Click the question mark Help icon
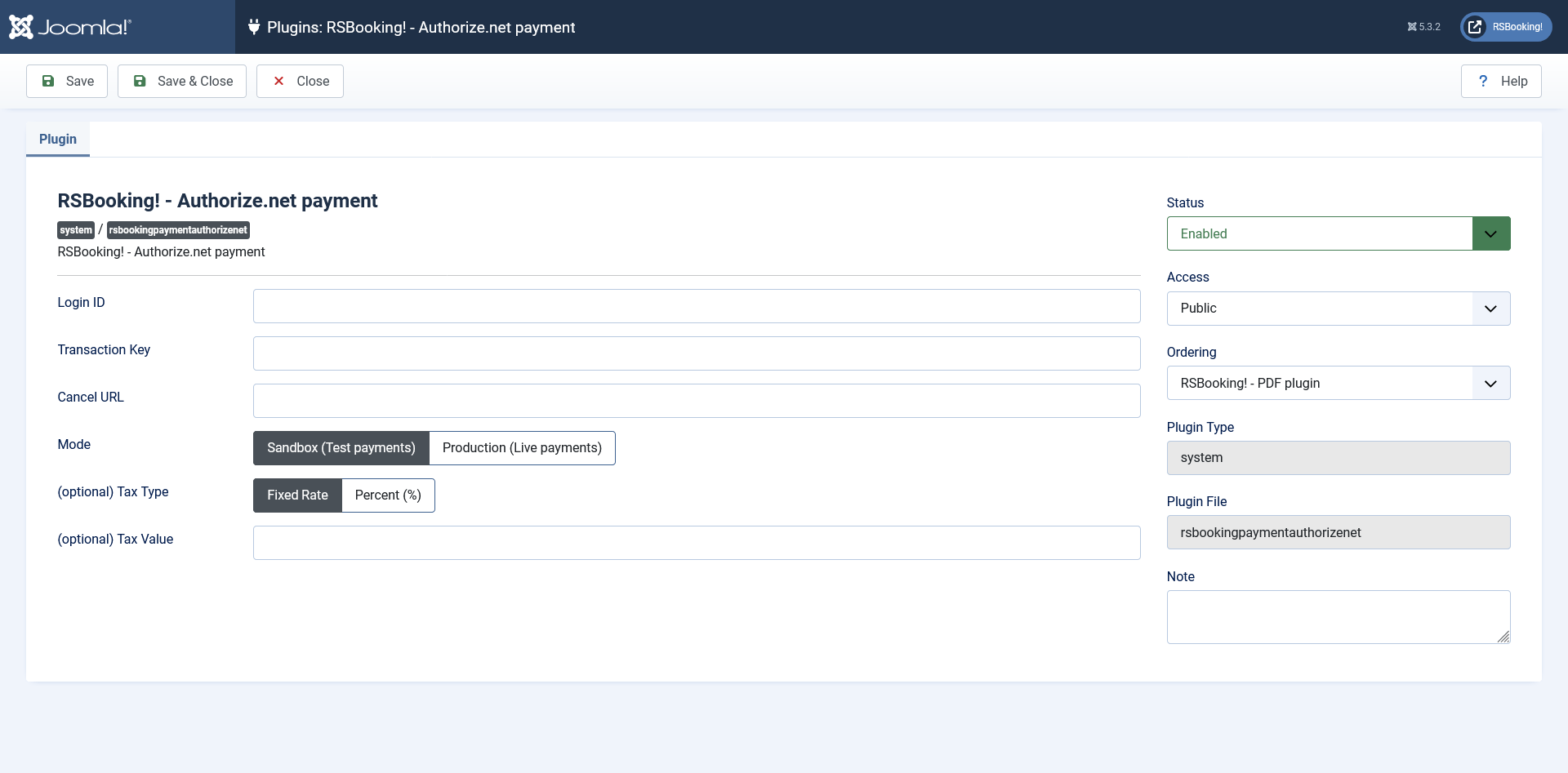Viewport: 1568px width, 773px height. (x=1483, y=81)
